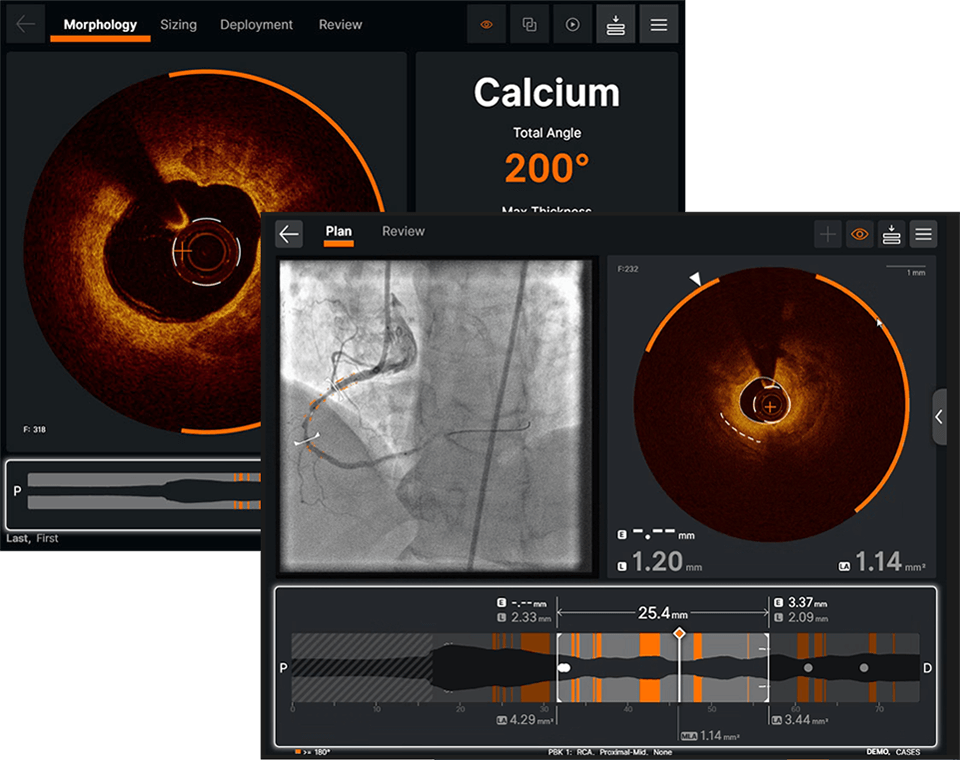Toggle the eye visibility icon in Plan toolbar
The height and width of the screenshot is (760, 960).
coord(857,233)
